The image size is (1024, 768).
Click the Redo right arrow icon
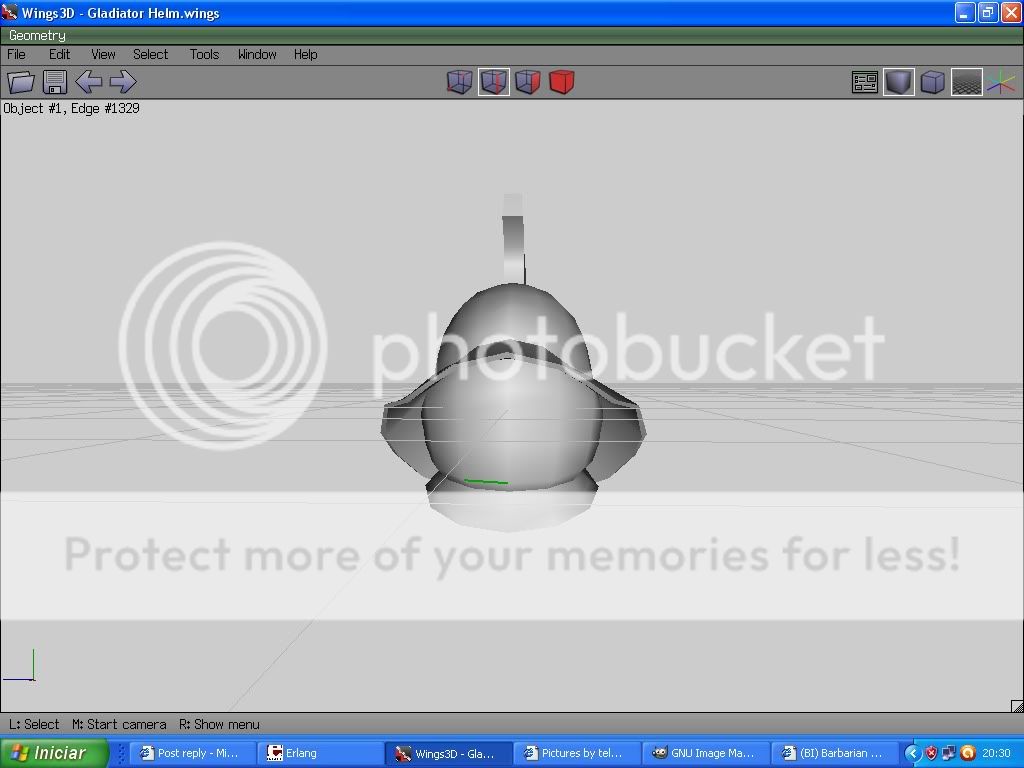coord(122,82)
